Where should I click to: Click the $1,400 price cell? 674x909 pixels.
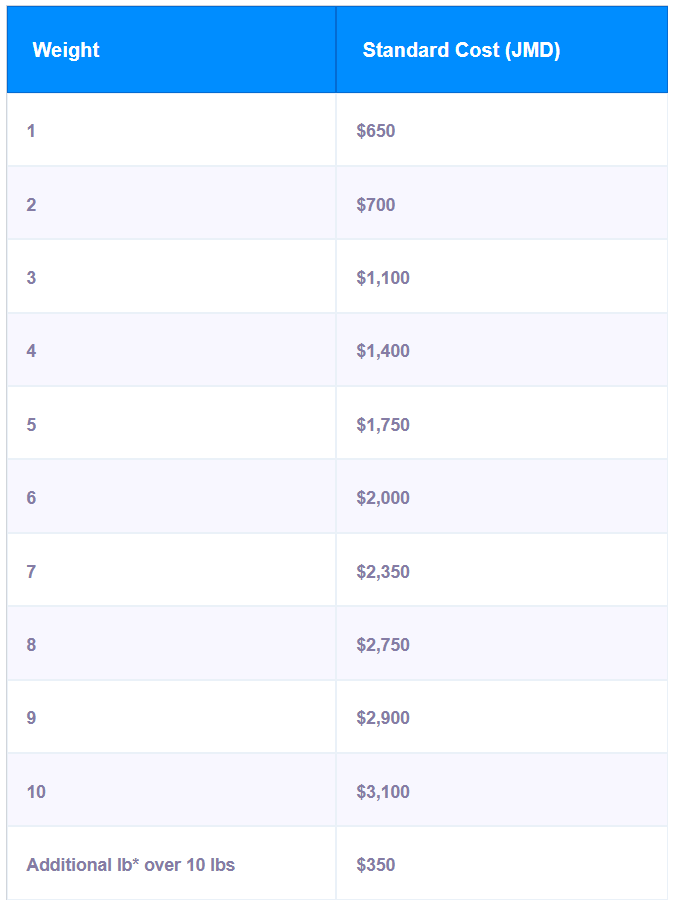tap(383, 351)
